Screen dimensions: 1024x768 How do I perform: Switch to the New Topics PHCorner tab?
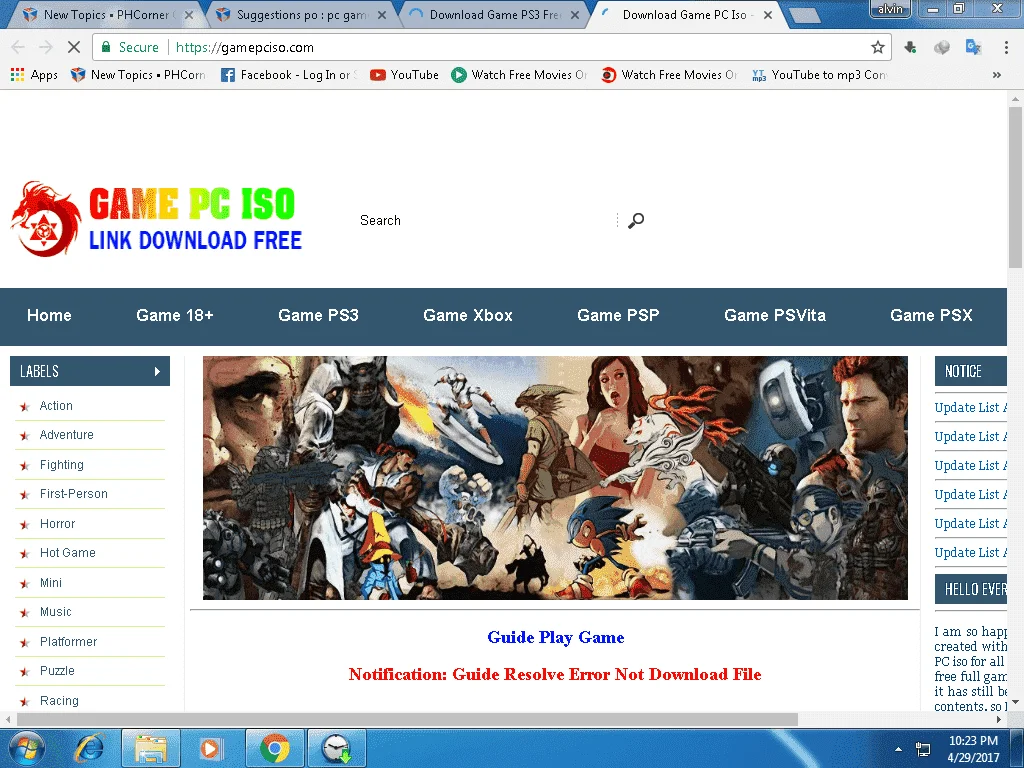coord(104,14)
